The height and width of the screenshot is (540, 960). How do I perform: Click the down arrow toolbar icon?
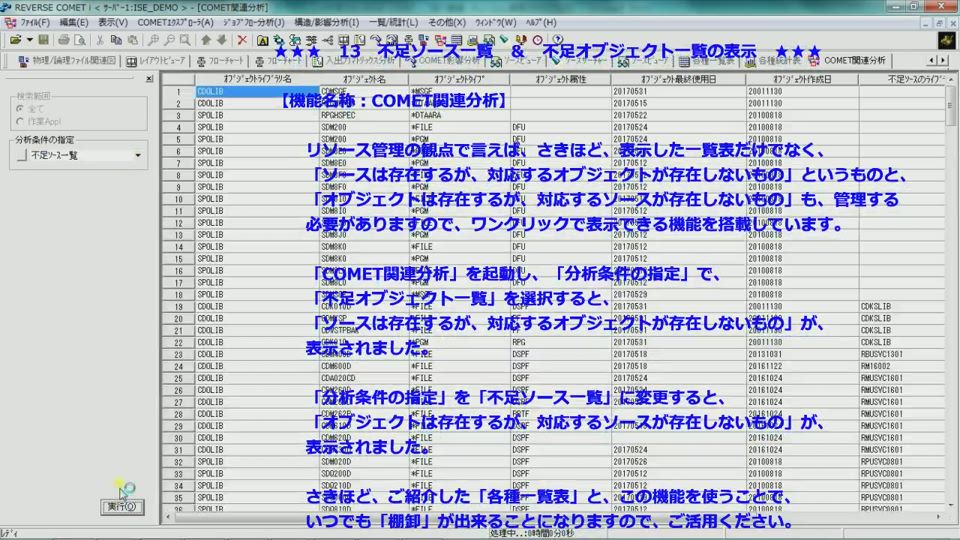click(221, 40)
